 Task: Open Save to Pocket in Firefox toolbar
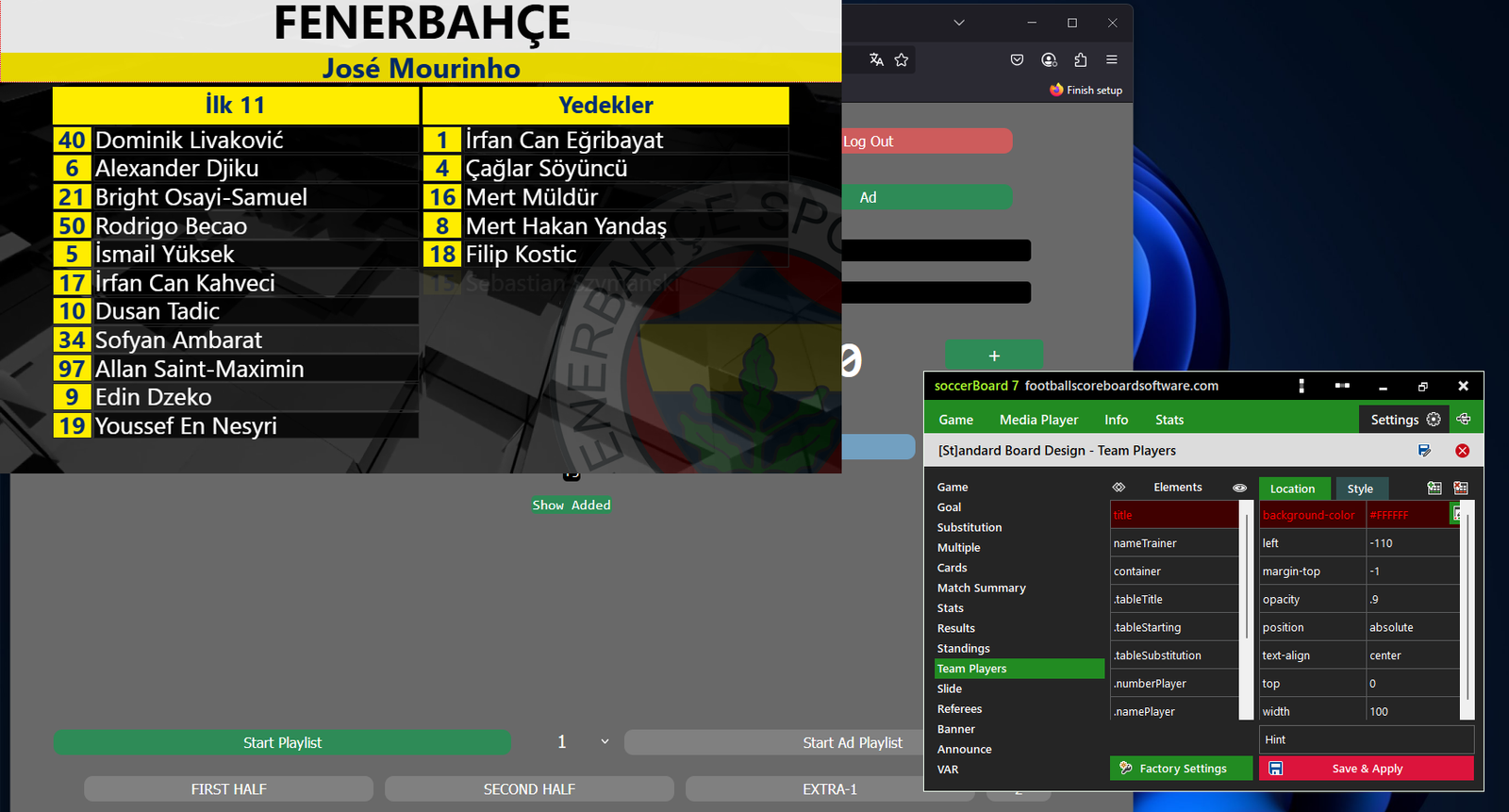point(1017,59)
